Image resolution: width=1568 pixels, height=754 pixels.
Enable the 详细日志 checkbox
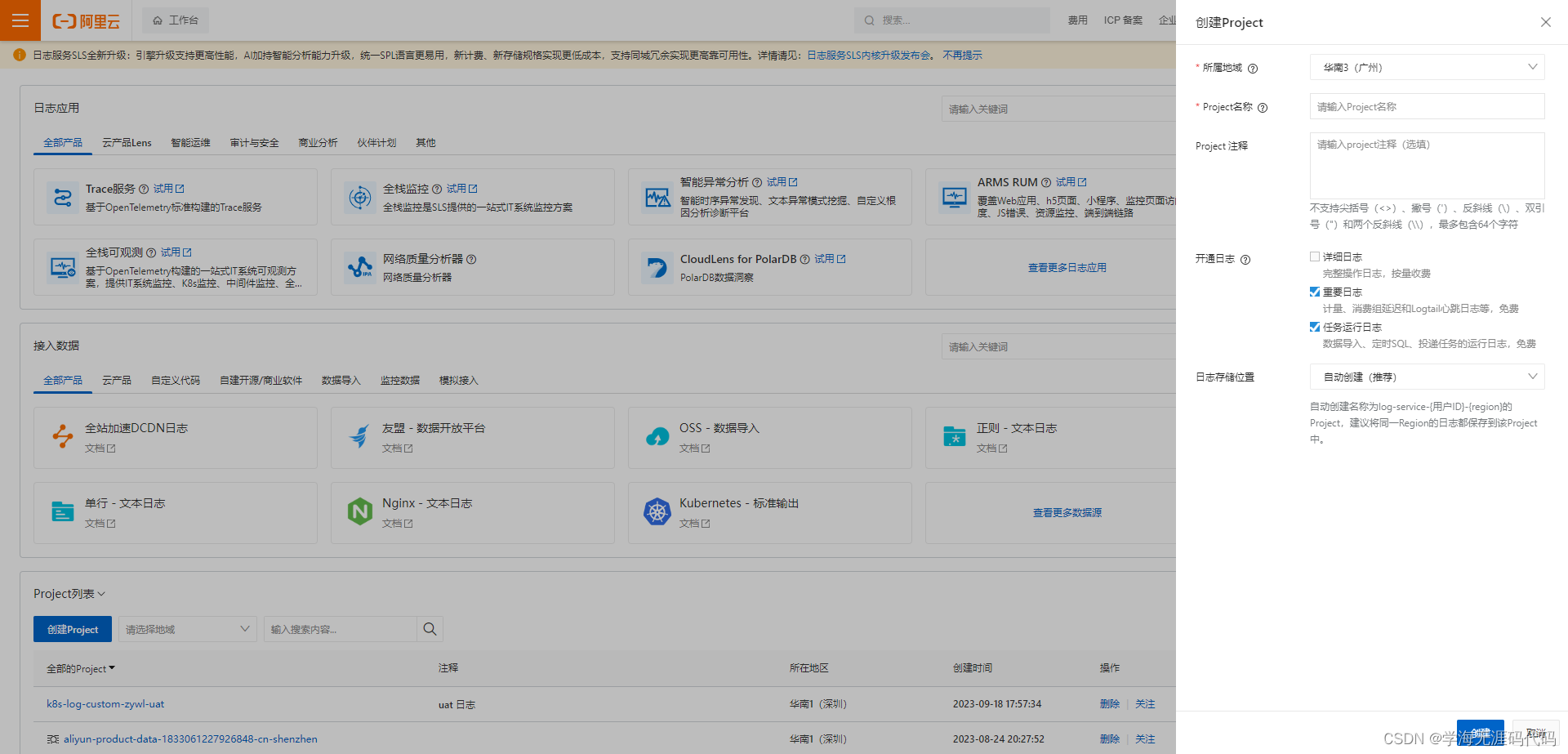[1315, 257]
